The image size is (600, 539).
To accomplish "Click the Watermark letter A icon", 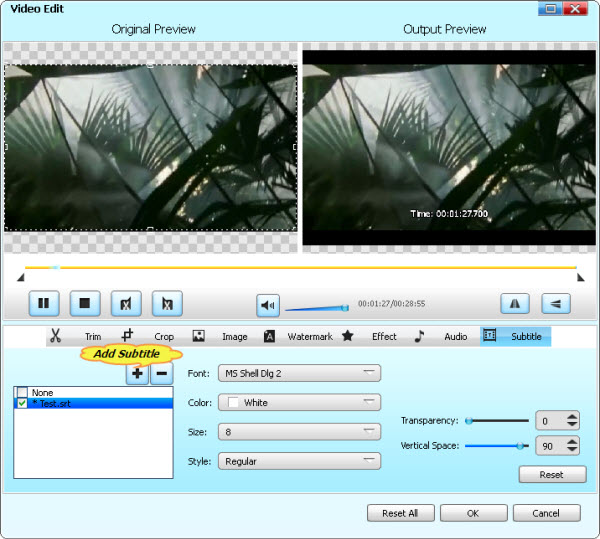I will coord(269,336).
